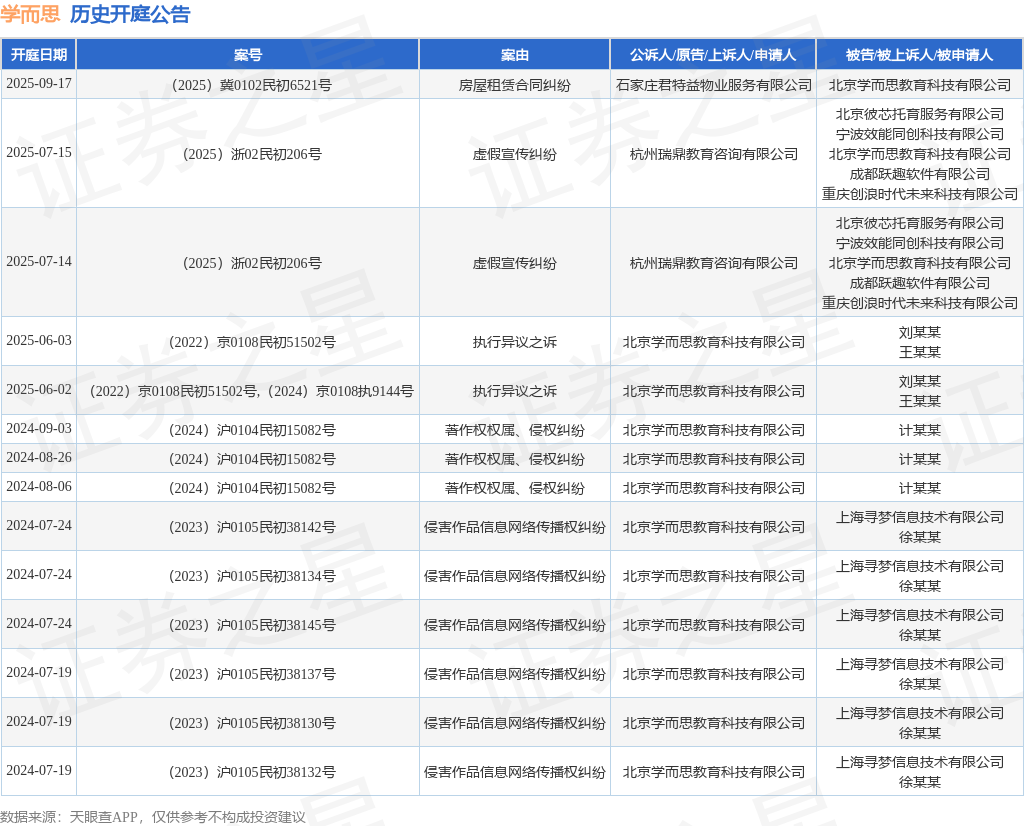
Task: Click 杭州瑞鼎教育咨询有限公司 in the 2025-07-14 row
Action: click(714, 263)
